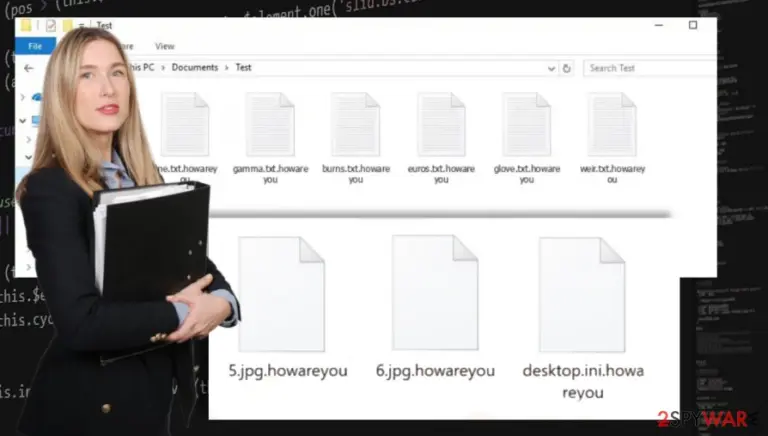
Task: Open the File ribbon tab
Action: coord(35,46)
